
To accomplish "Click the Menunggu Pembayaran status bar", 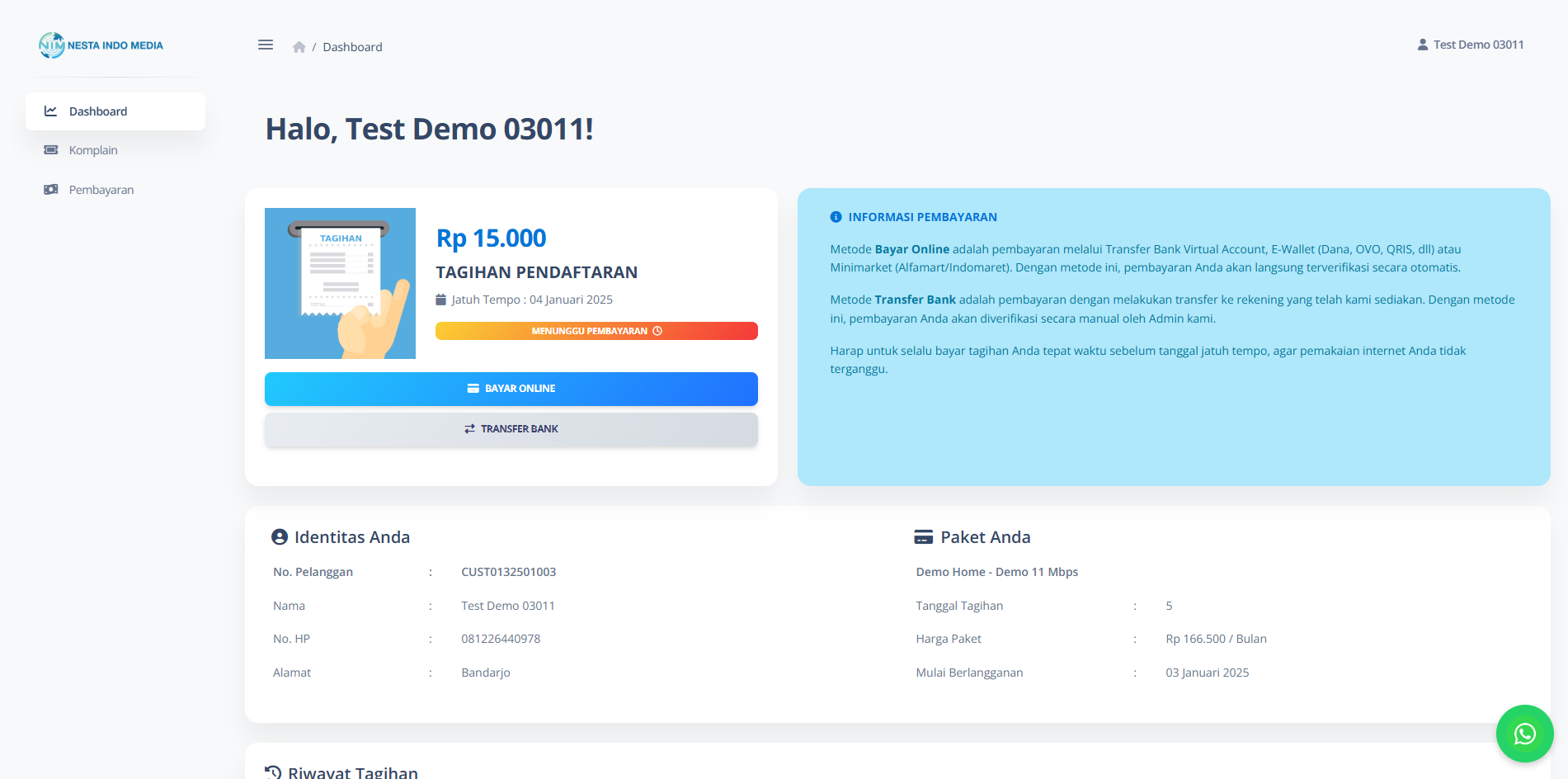I will tap(596, 330).
